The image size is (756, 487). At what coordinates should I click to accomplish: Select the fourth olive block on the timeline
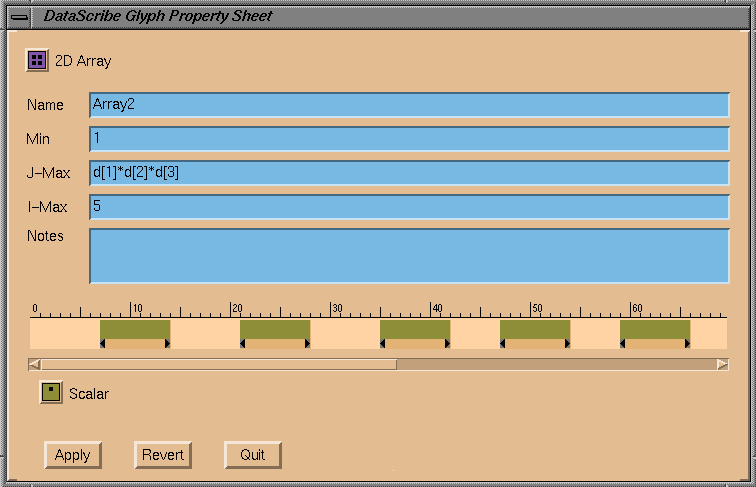click(535, 329)
